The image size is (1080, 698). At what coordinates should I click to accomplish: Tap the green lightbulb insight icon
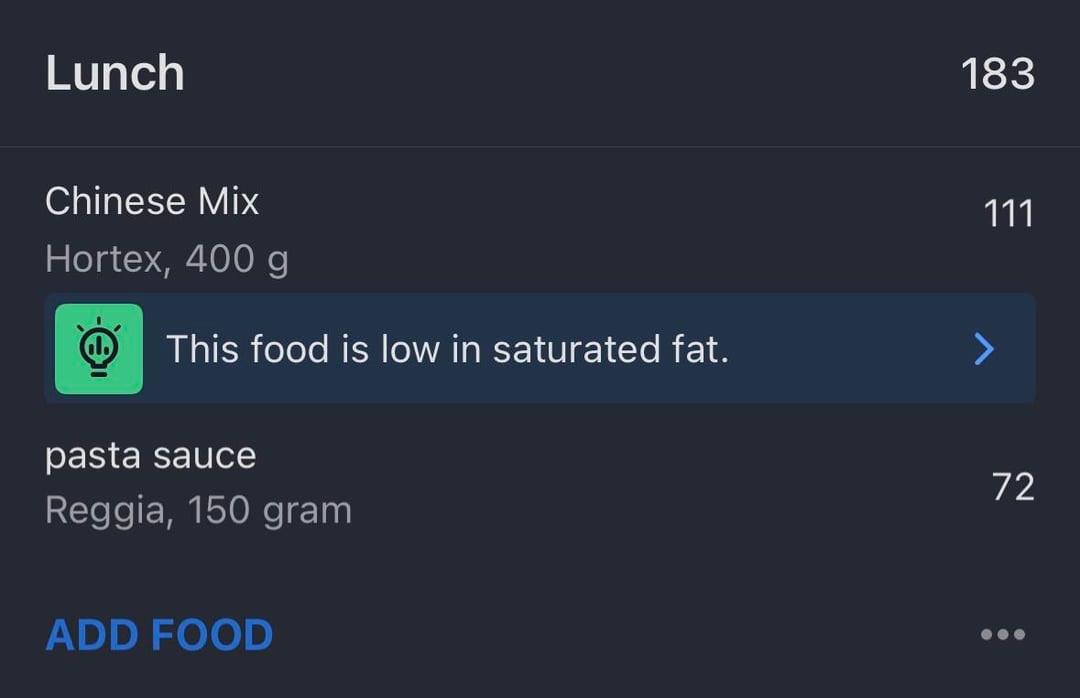[x=98, y=349]
